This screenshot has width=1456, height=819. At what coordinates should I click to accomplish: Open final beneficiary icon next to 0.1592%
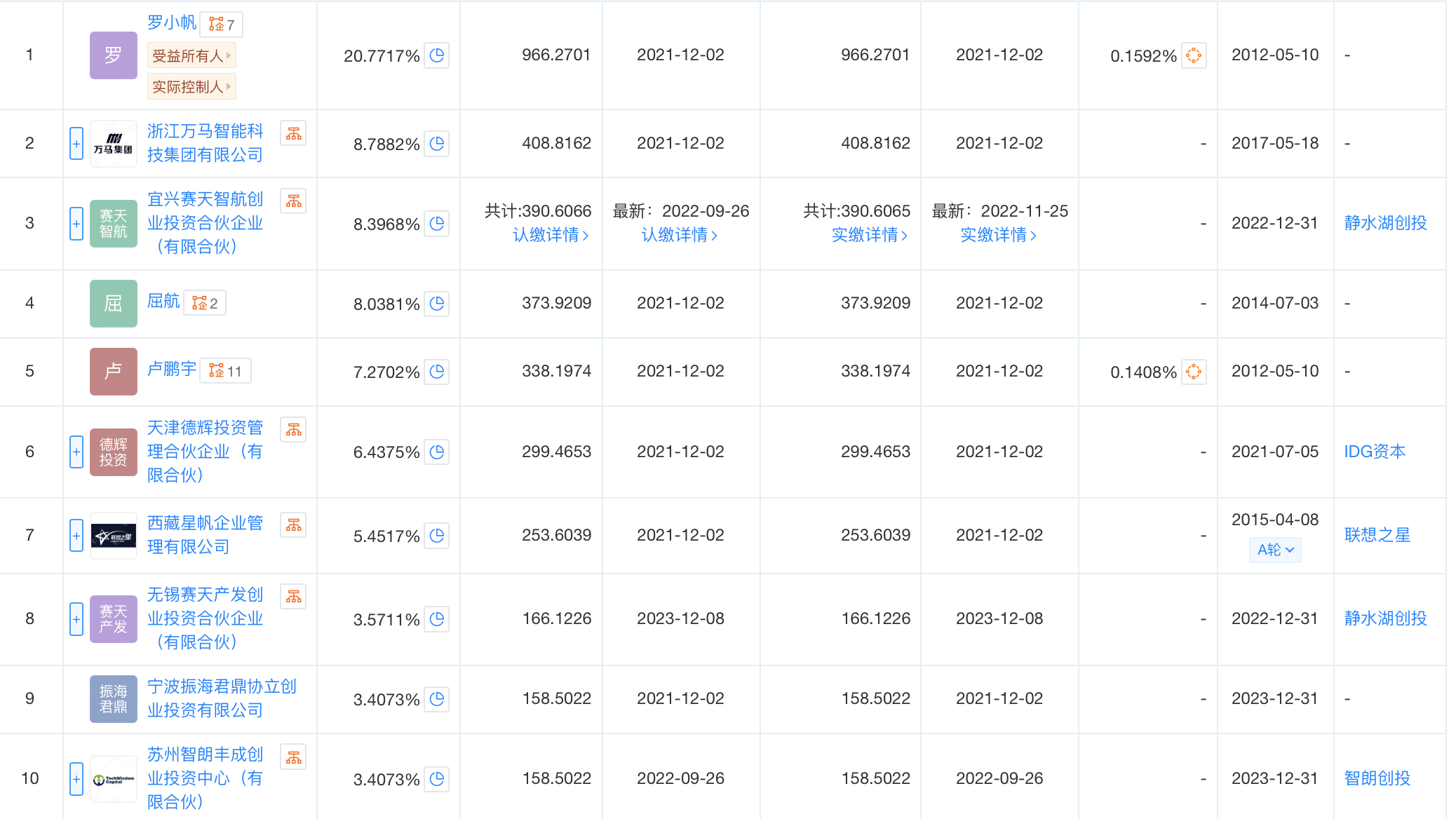point(1193,55)
